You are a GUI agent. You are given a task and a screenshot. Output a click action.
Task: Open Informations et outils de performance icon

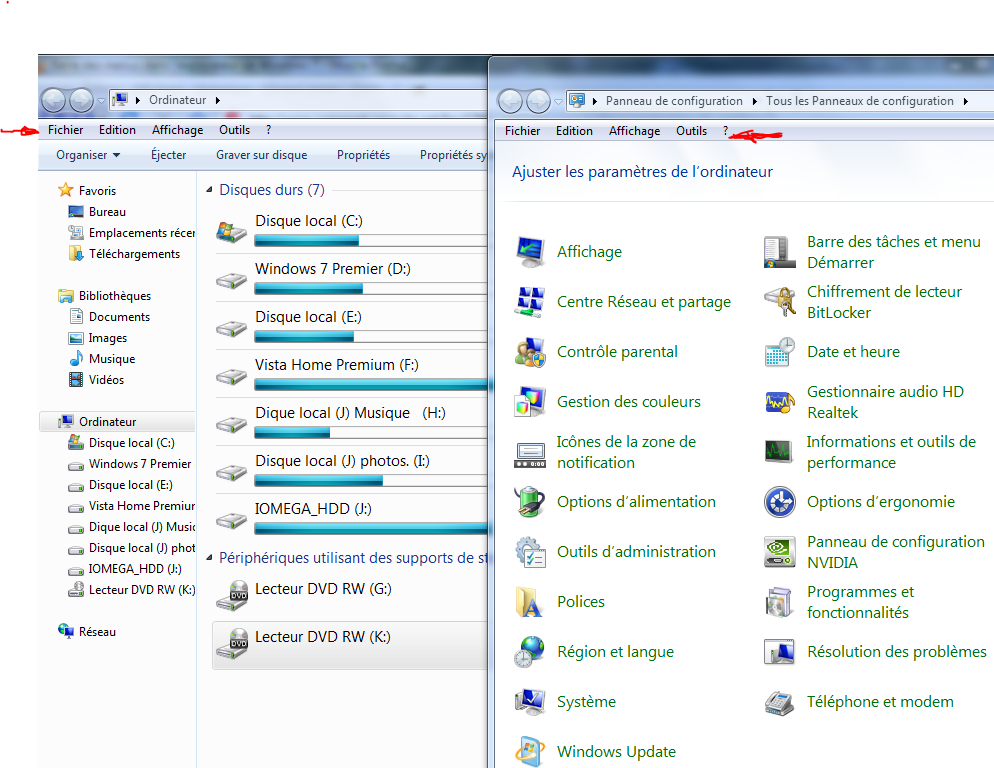(x=779, y=452)
